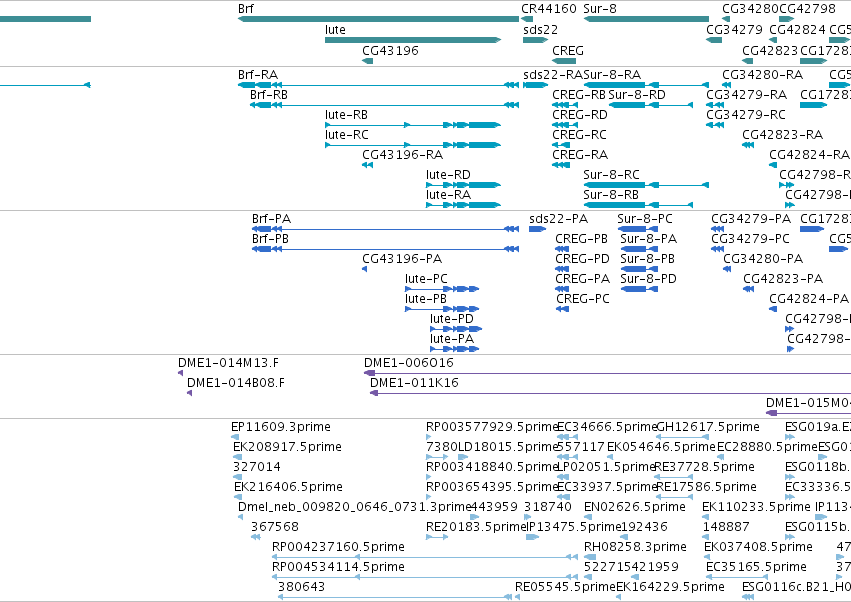Click the Brf-RA transcript label
This screenshot has height=602, width=851.
coord(258,74)
